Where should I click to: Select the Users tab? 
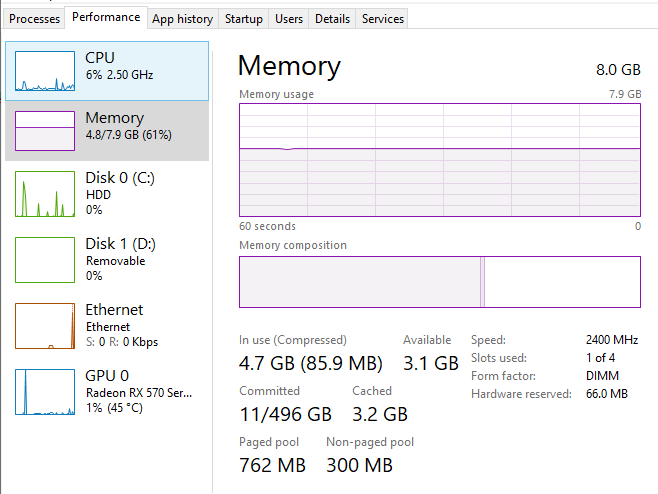pos(289,19)
